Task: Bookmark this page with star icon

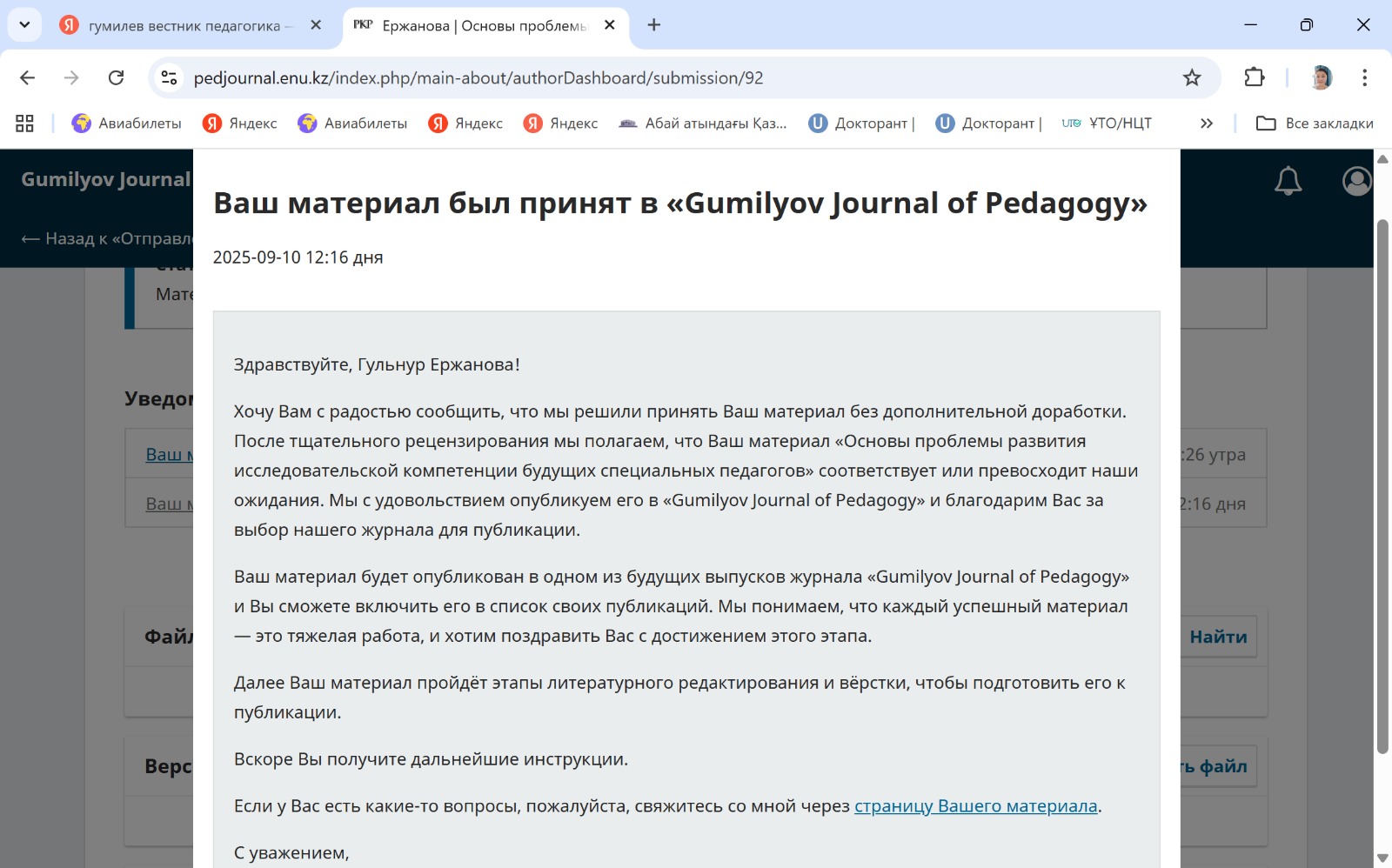Action: (1192, 78)
